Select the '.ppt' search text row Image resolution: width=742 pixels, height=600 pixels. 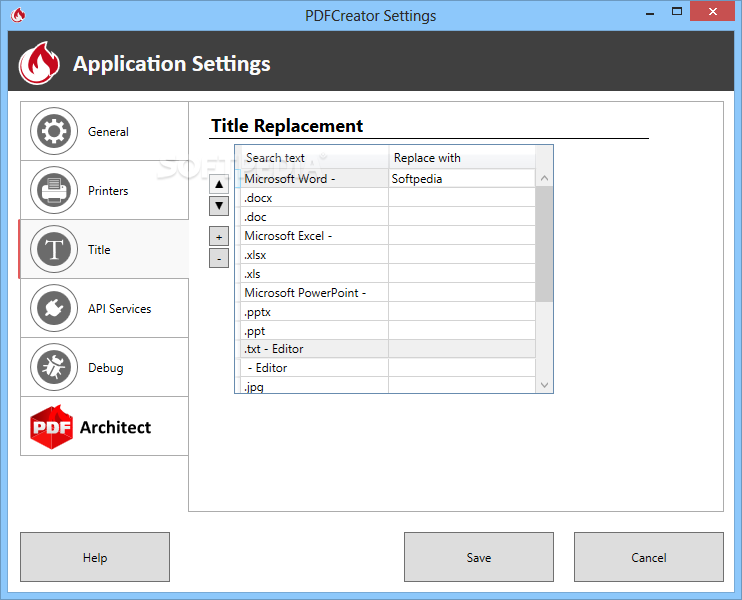point(388,330)
